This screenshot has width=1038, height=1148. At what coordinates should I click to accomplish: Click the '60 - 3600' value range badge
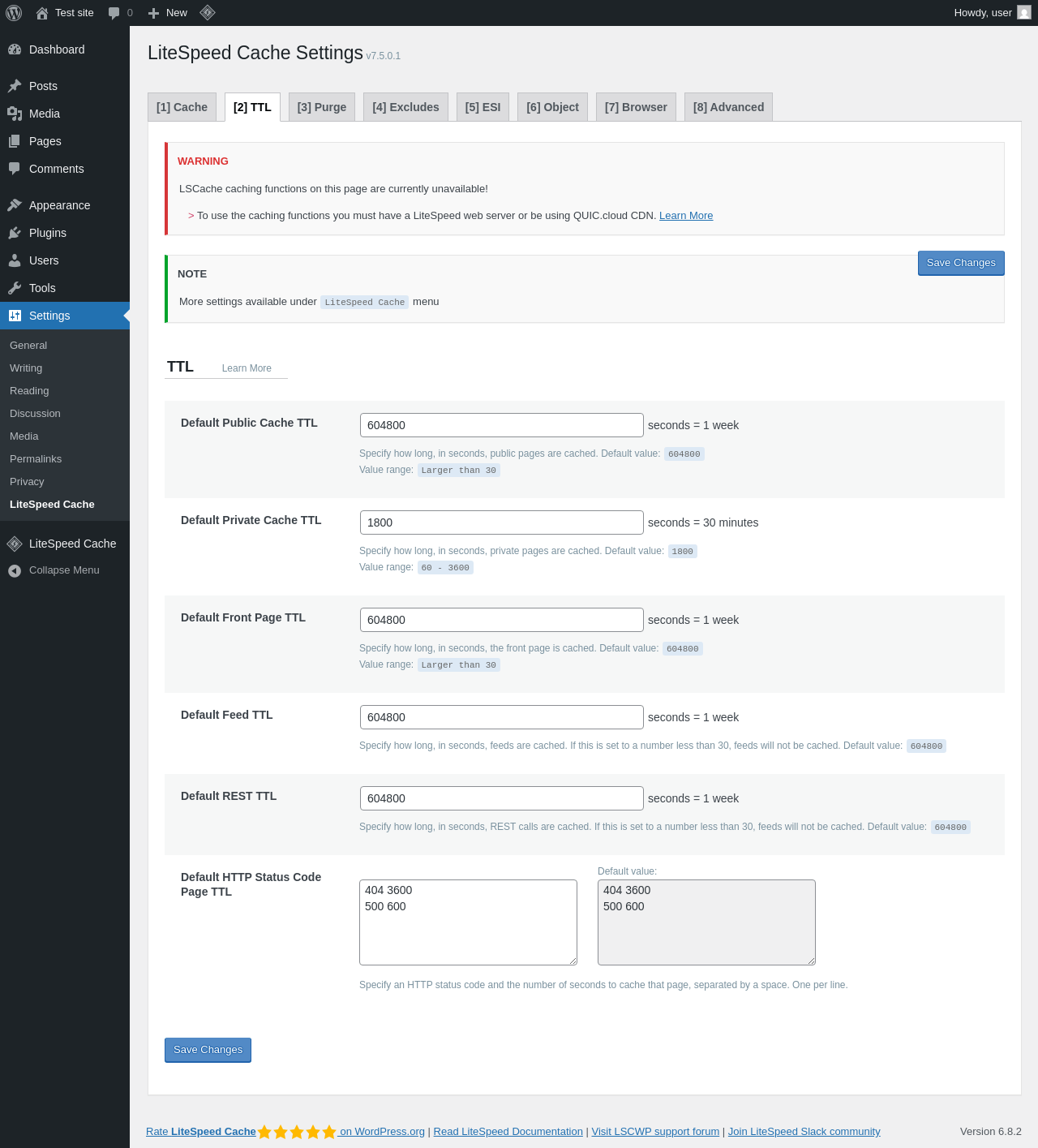445,568
